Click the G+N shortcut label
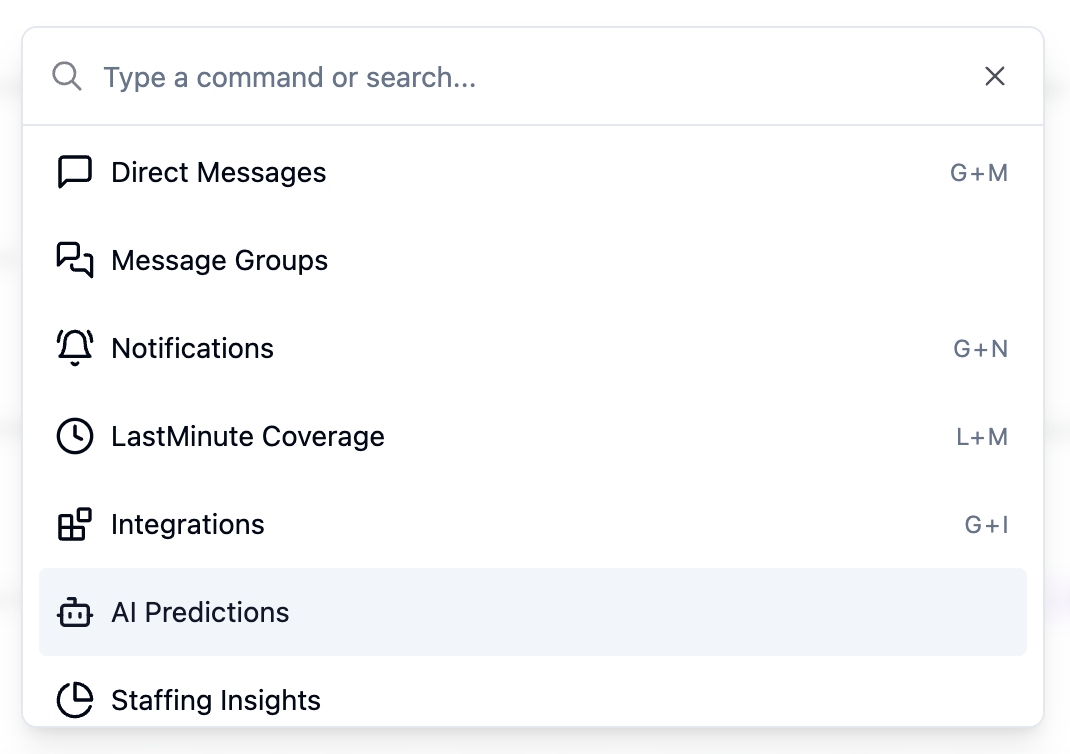The image size is (1070, 754). [981, 349]
